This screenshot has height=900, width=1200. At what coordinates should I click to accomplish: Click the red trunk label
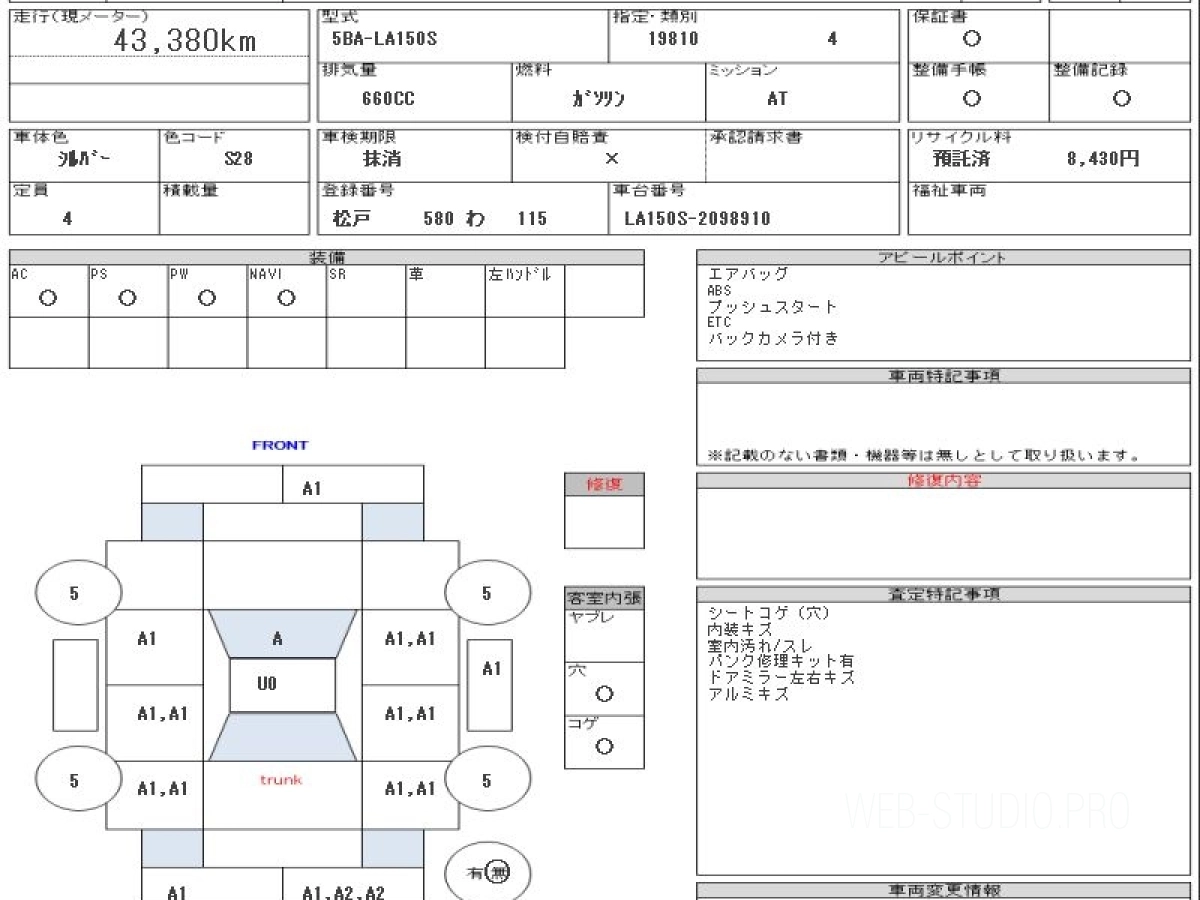(281, 780)
